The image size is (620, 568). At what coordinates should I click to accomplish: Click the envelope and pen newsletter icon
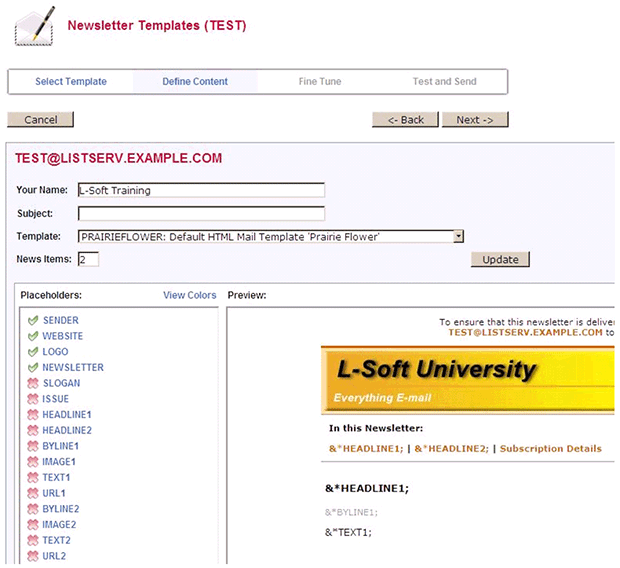(34, 27)
